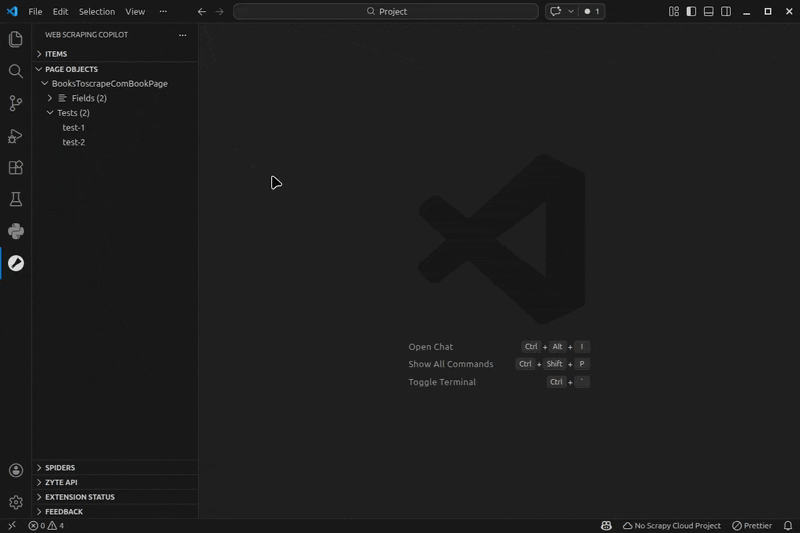Screen dimensions: 800x533
Task: Click the Web Scraping Copilot activity icon
Action: tap(15, 263)
